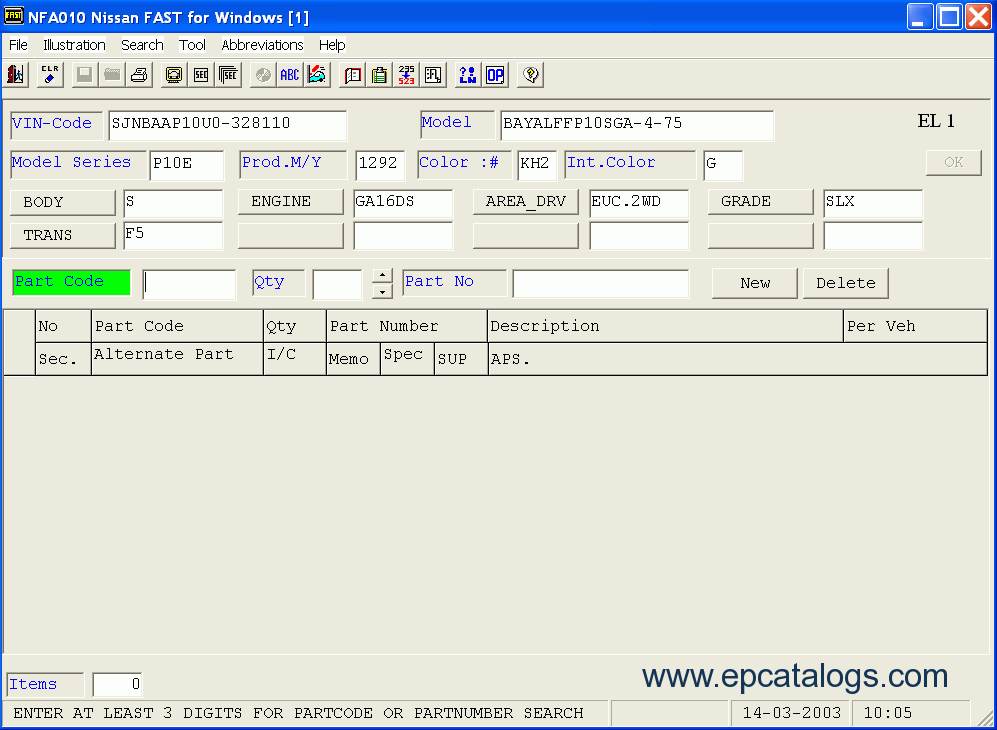Click the empty Part Code input field
This screenshot has height=730, width=997.
189,284
